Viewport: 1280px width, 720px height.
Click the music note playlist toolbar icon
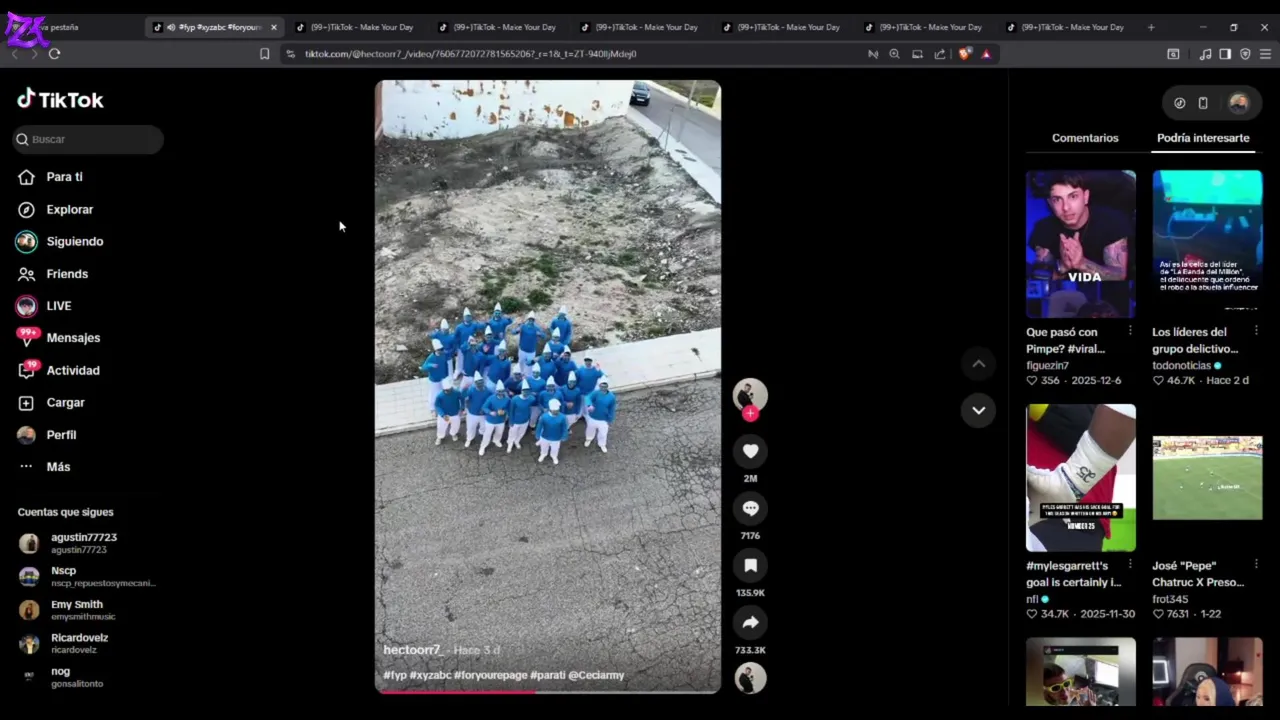1205,54
